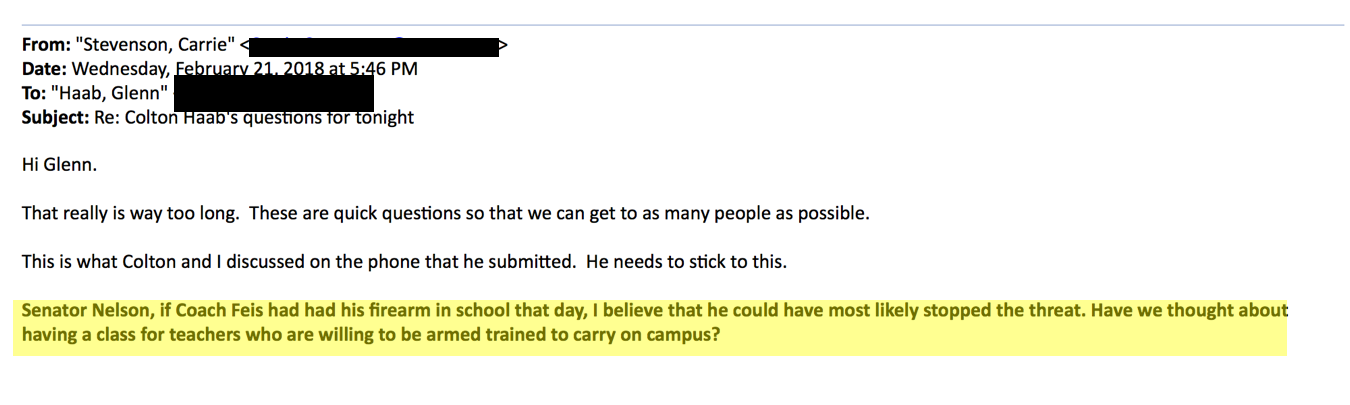Click the redacted recipient address block
Image resolution: width=1350 pixels, height=405 pixels.
272,92
